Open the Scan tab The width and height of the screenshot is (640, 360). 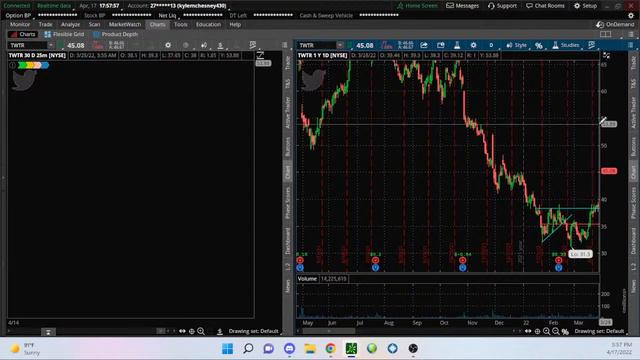click(x=94, y=24)
